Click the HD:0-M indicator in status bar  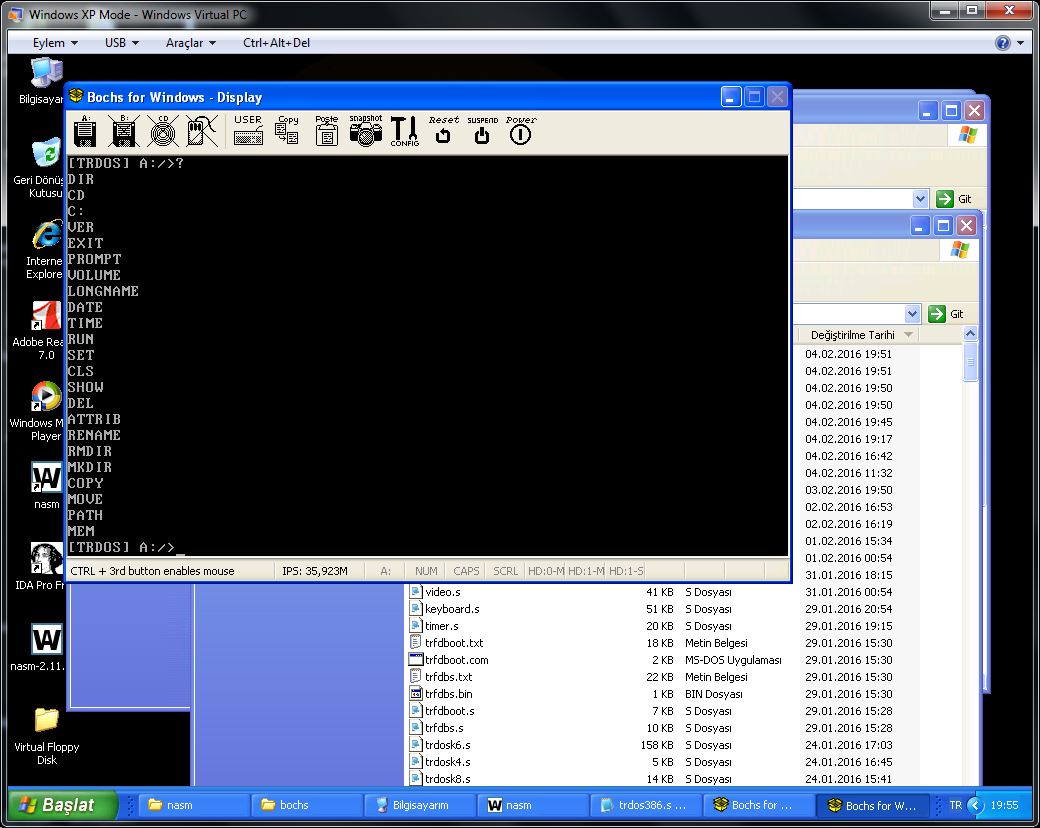pyautogui.click(x=546, y=571)
